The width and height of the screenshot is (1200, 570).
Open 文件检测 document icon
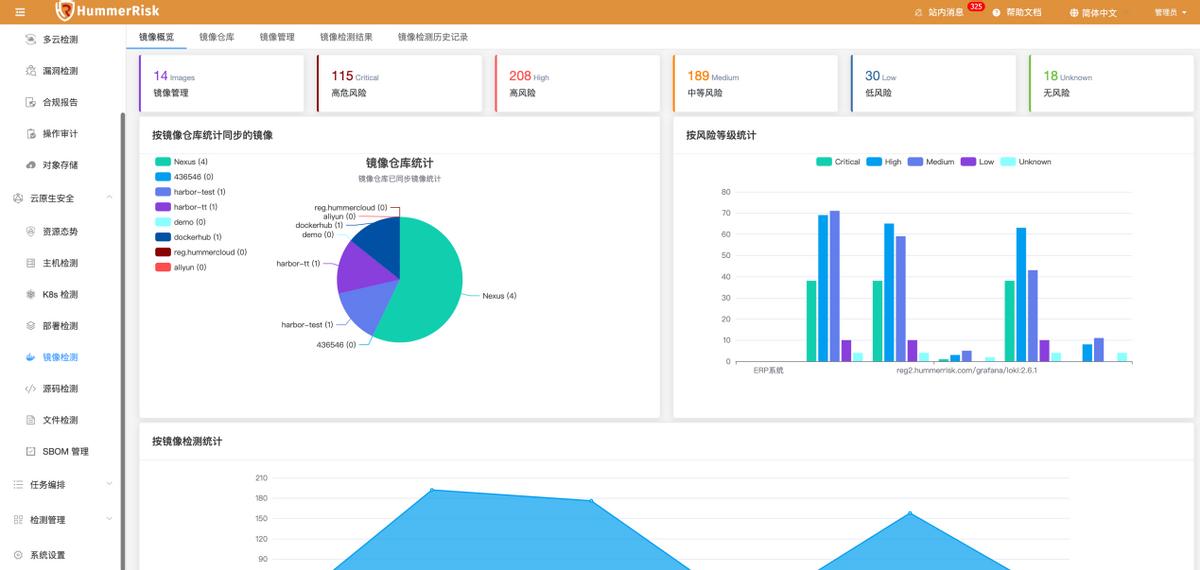pyautogui.click(x=31, y=420)
